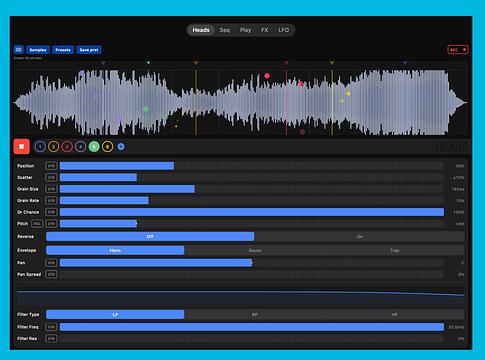Toggle LFO for the Grain Size row

click(x=51, y=189)
